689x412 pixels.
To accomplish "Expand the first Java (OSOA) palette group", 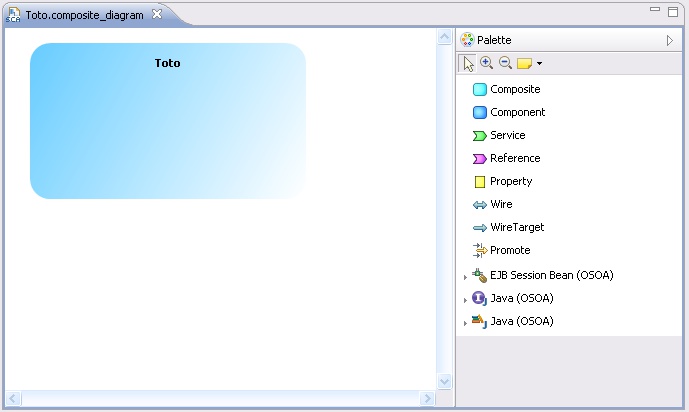I will click(x=465, y=299).
